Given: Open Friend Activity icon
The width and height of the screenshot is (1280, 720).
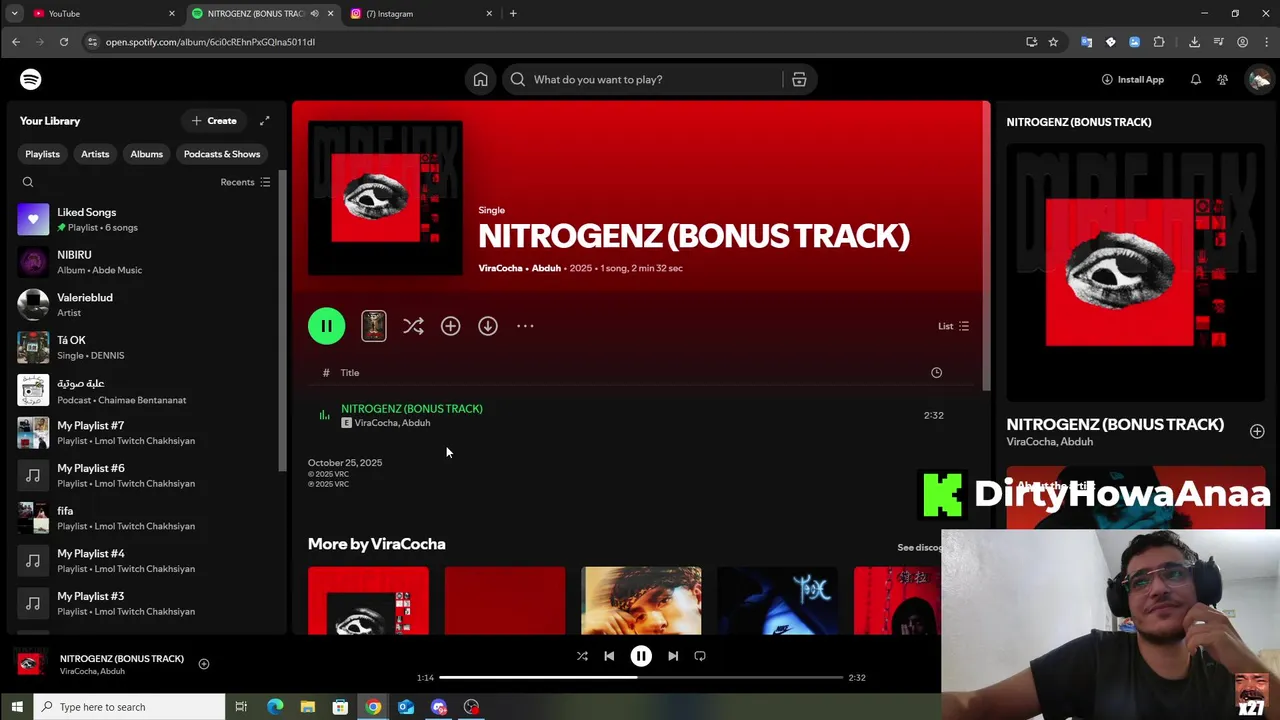Looking at the screenshot, I should point(1222,79).
